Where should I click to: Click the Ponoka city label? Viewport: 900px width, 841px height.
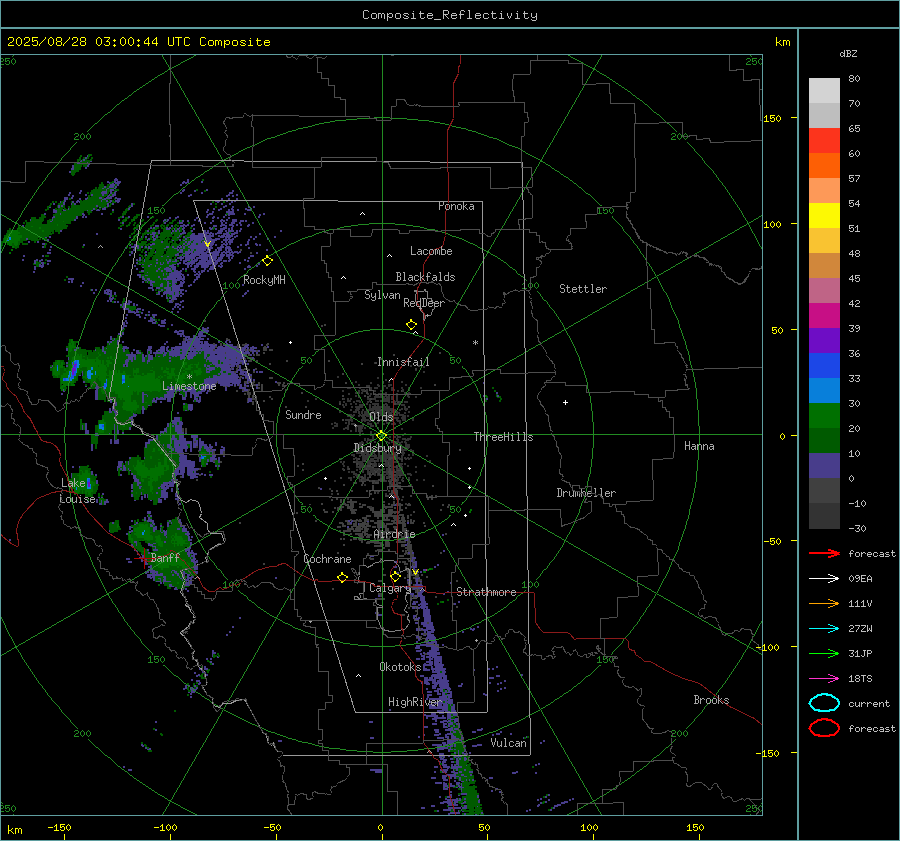pos(456,206)
